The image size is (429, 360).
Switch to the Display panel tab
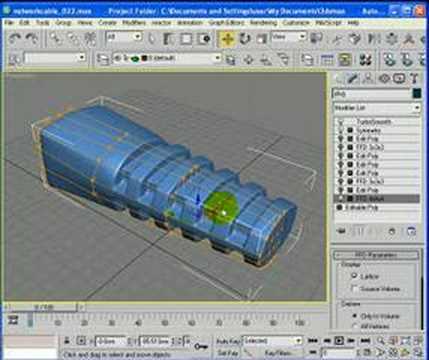399,79
